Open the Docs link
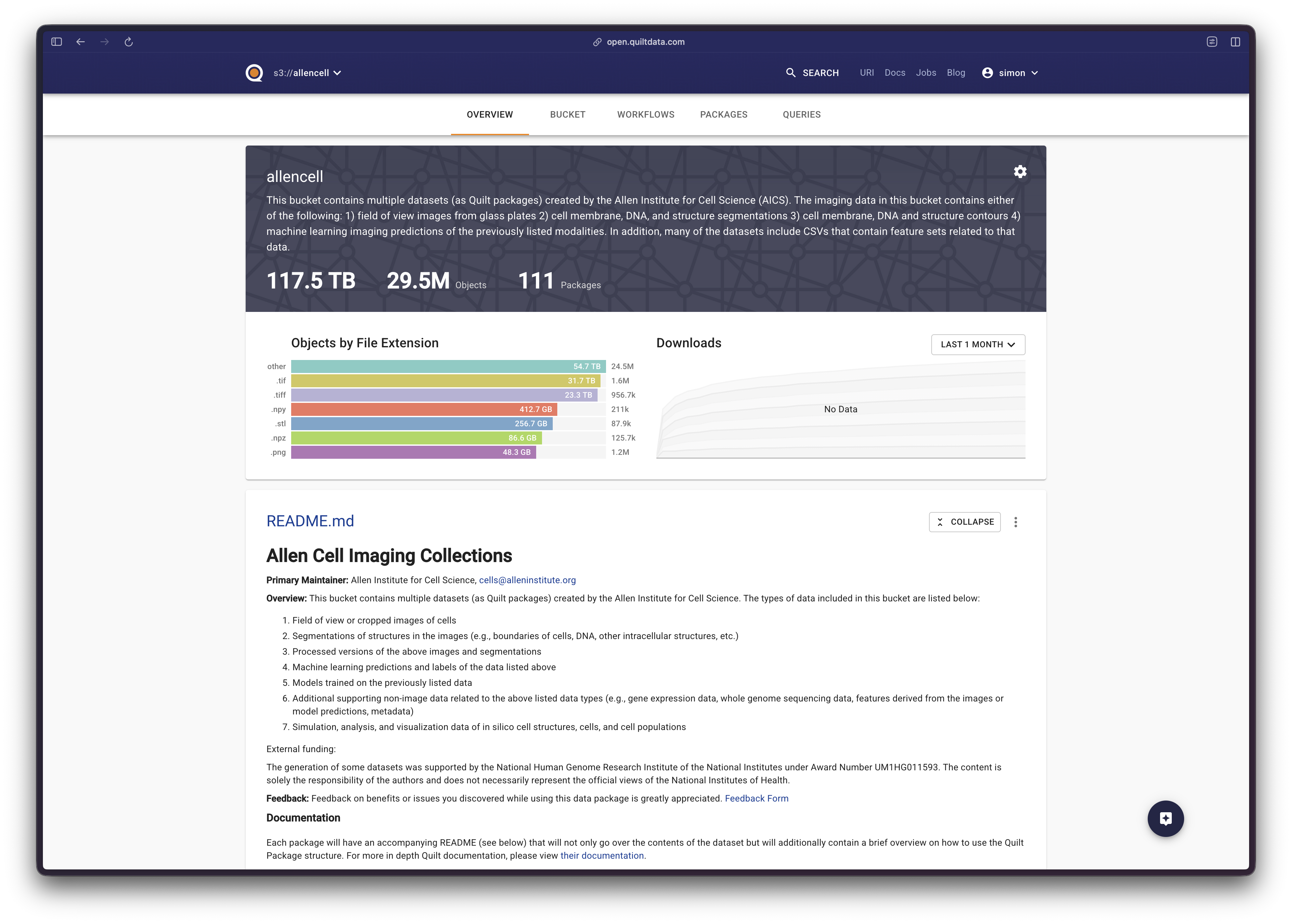 [x=895, y=73]
